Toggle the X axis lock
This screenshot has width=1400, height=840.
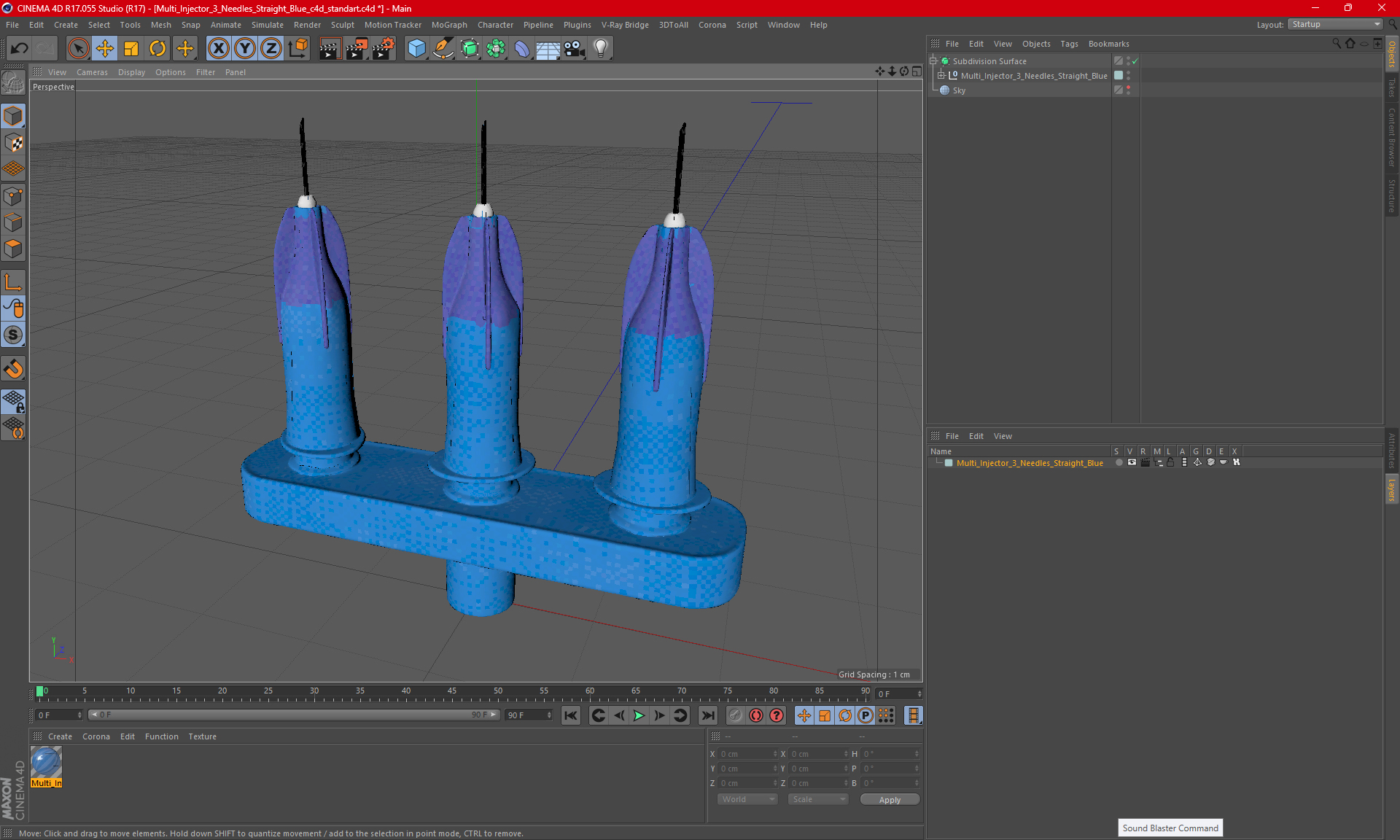point(218,49)
